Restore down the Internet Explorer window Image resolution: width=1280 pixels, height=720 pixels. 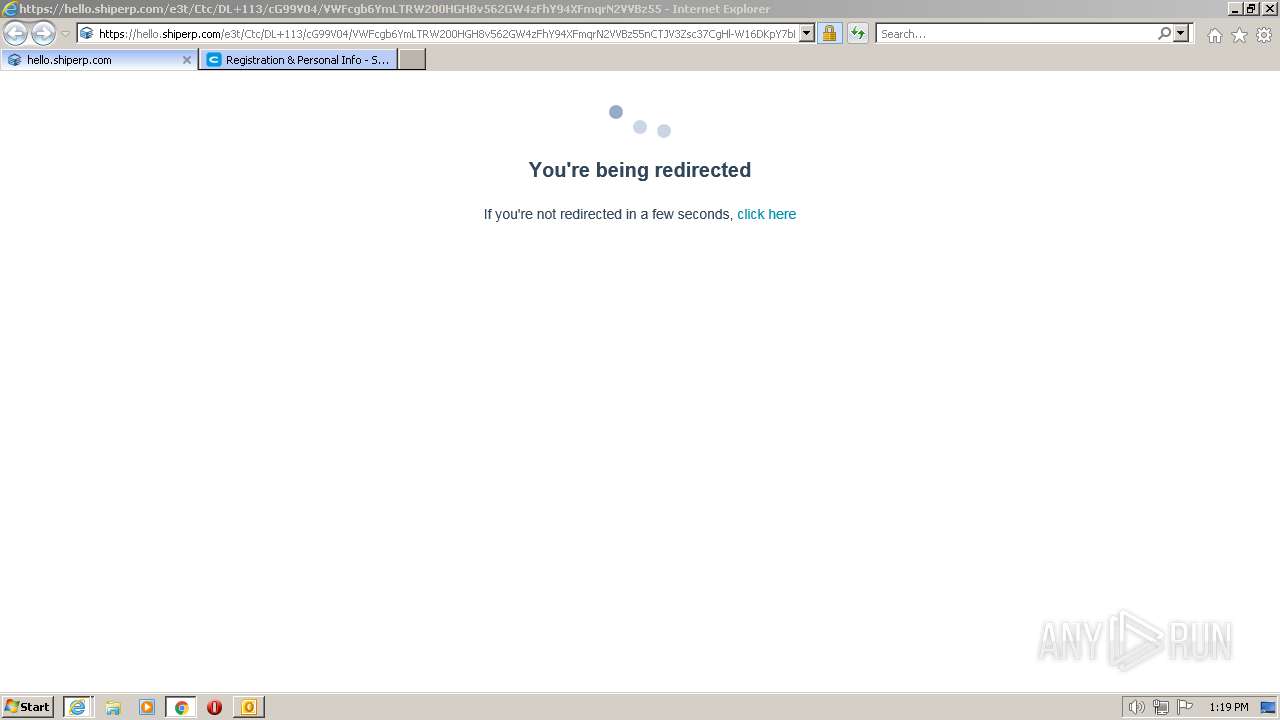(x=1251, y=8)
